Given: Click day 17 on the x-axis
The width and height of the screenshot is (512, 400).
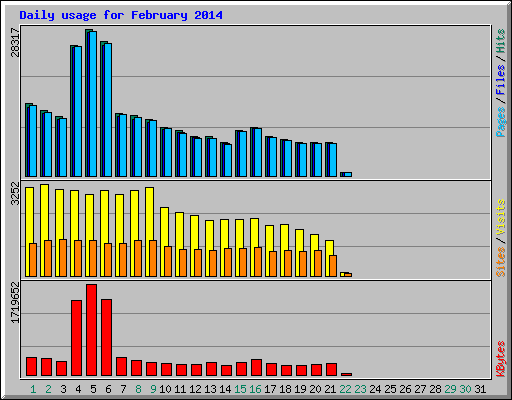Looking at the screenshot, I should click(270, 389).
